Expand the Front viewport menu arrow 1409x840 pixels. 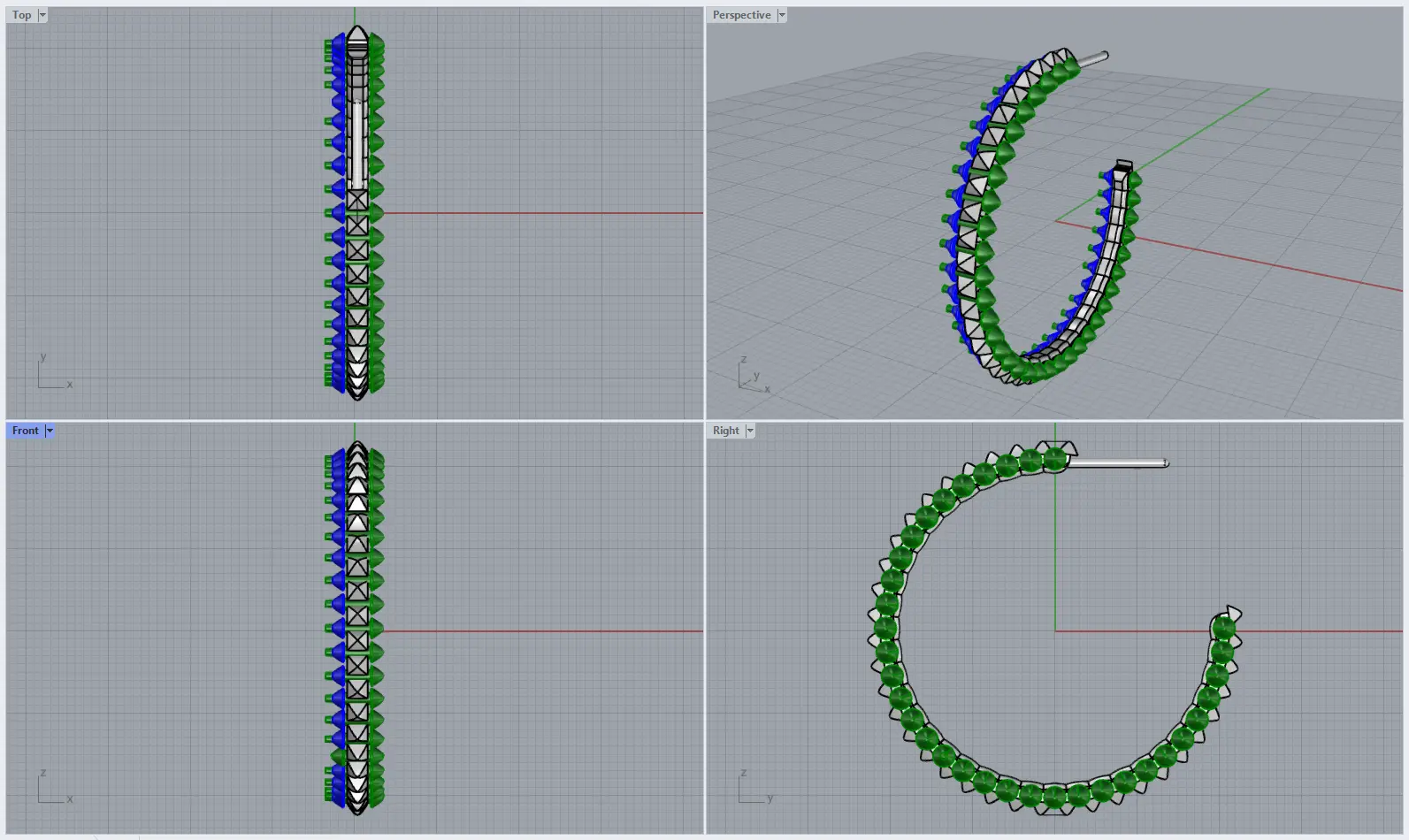[50, 431]
